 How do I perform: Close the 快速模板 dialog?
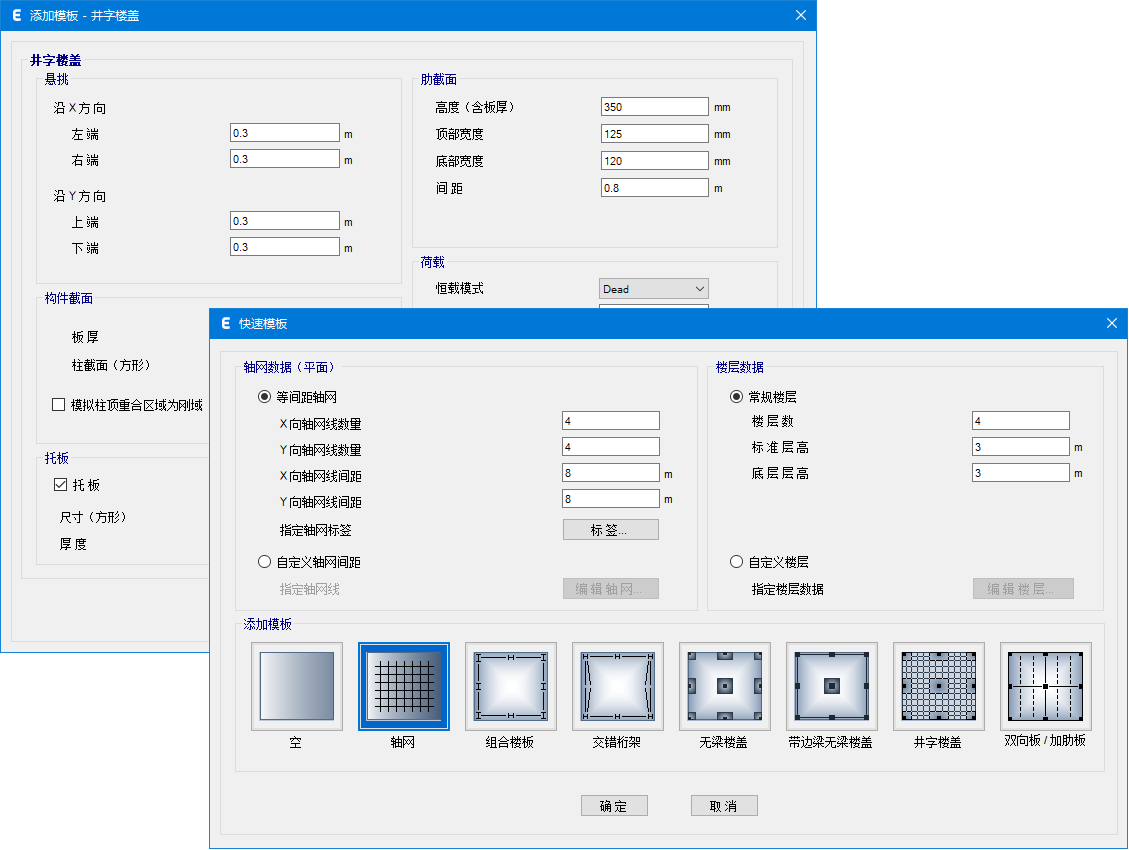pos(1111,324)
